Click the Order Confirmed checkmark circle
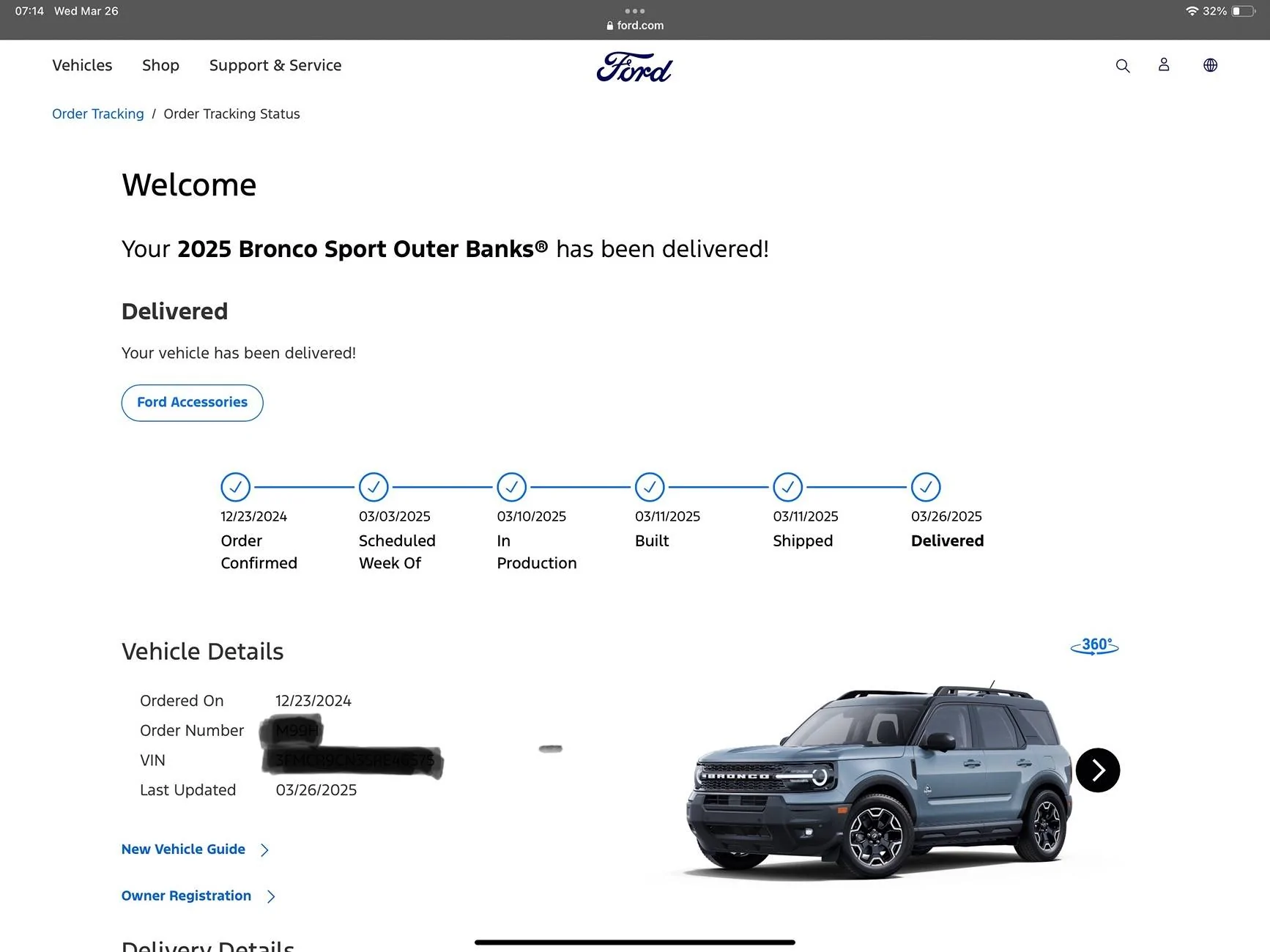The height and width of the screenshot is (952, 1270). click(236, 487)
